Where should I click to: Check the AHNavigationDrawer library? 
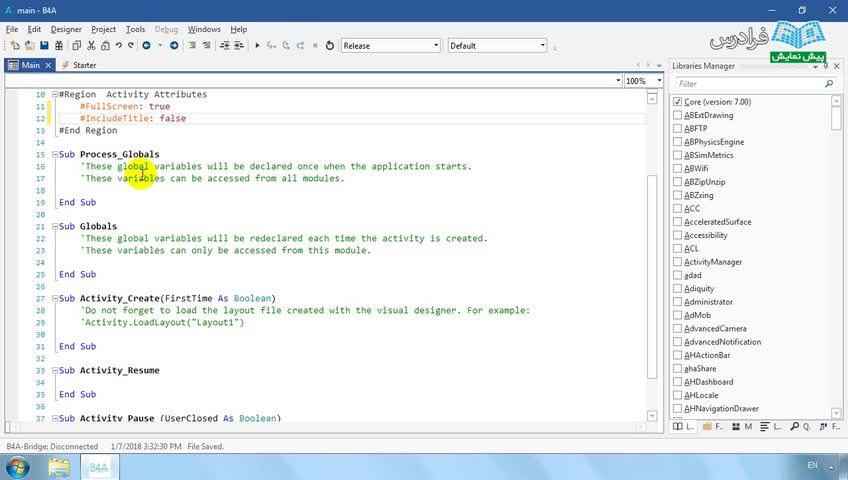pyautogui.click(x=677, y=409)
